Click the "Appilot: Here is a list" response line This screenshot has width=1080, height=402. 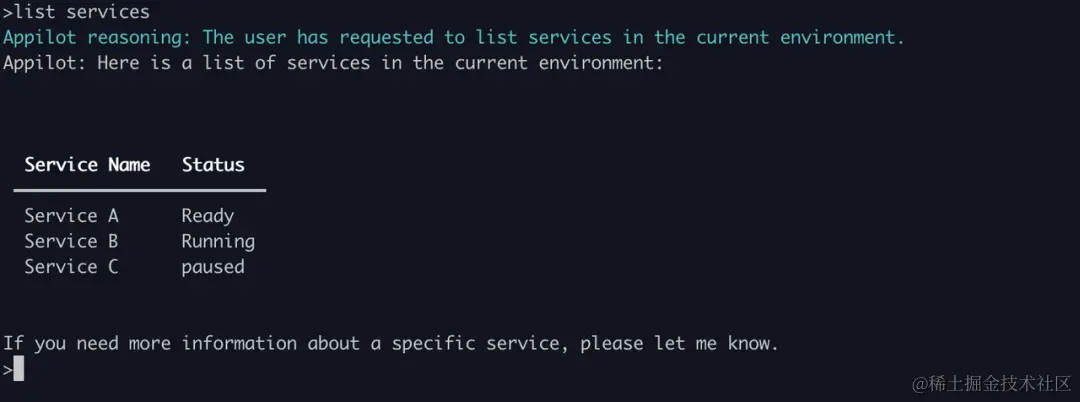click(x=333, y=63)
